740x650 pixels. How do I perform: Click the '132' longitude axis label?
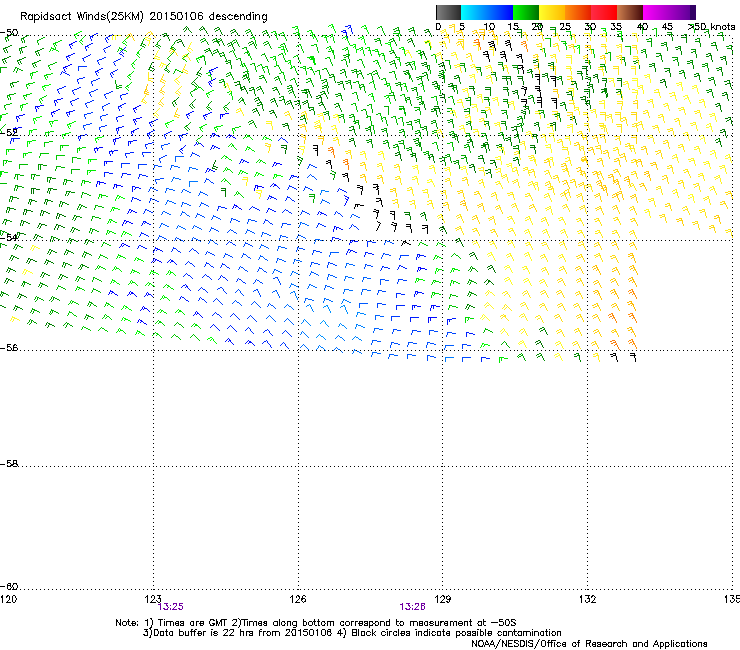tap(588, 599)
